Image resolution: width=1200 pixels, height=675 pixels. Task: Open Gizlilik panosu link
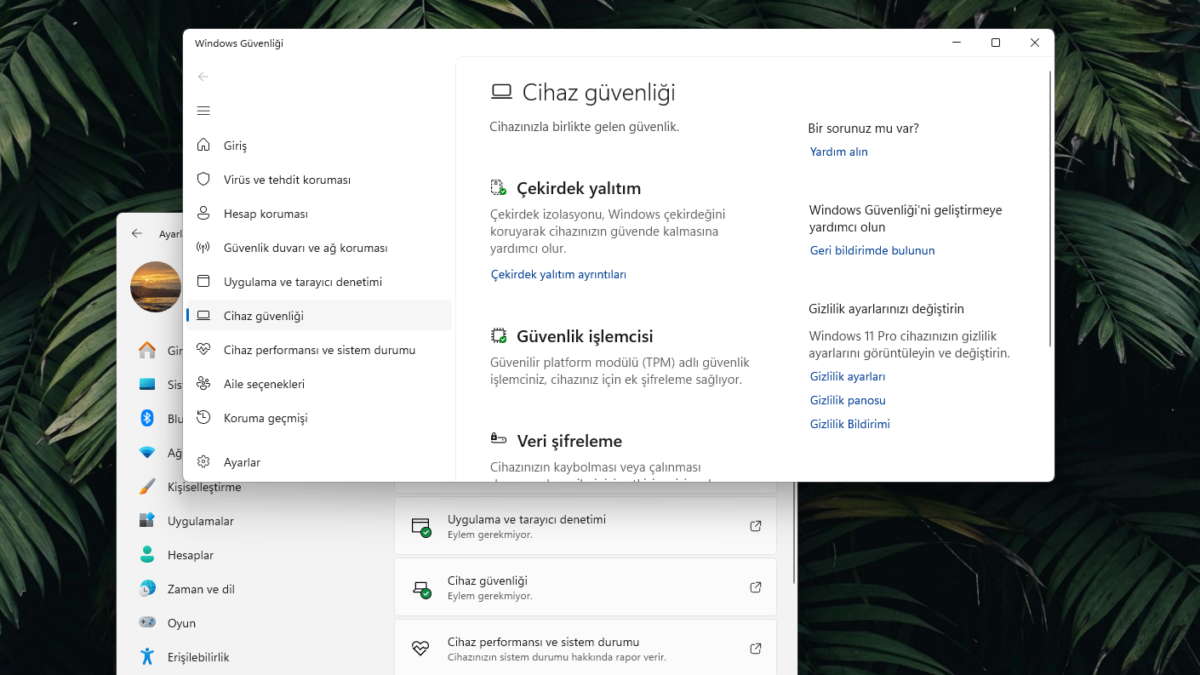(848, 400)
